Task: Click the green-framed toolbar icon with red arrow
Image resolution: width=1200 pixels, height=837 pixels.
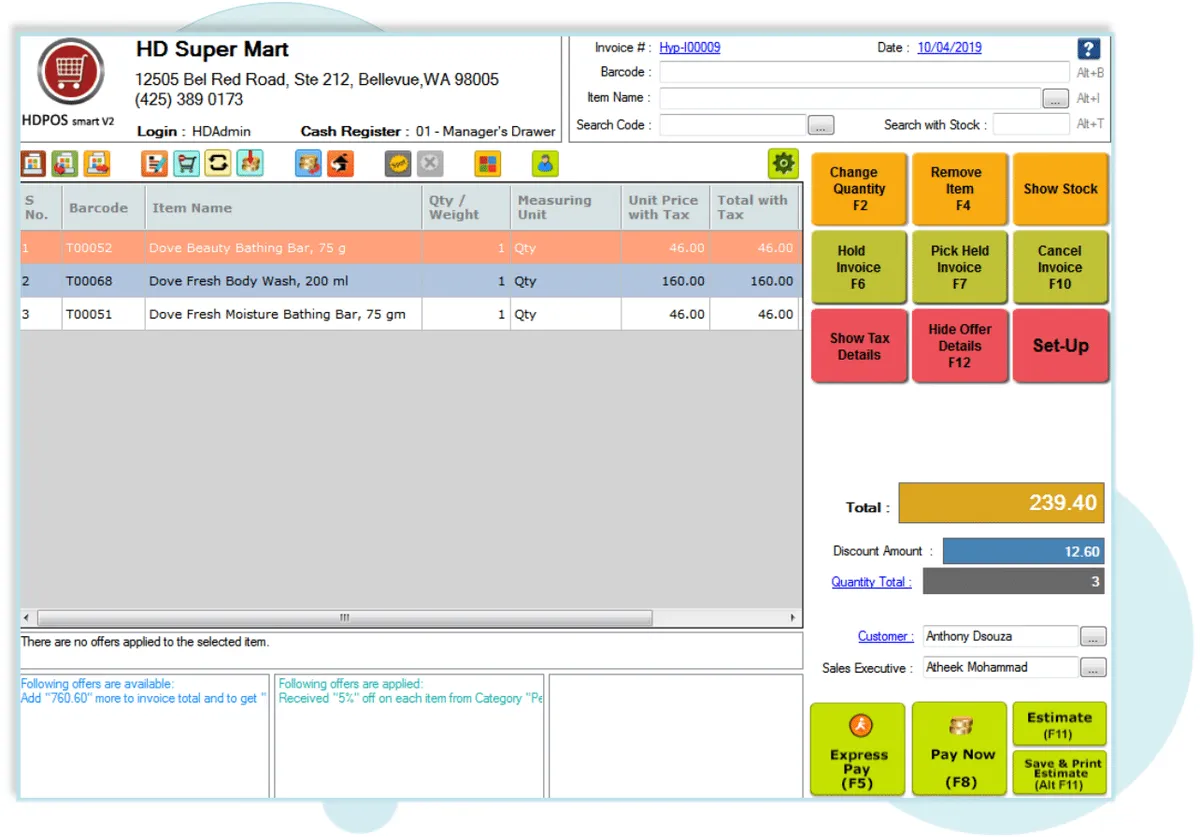Action: pyautogui.click(x=65, y=163)
